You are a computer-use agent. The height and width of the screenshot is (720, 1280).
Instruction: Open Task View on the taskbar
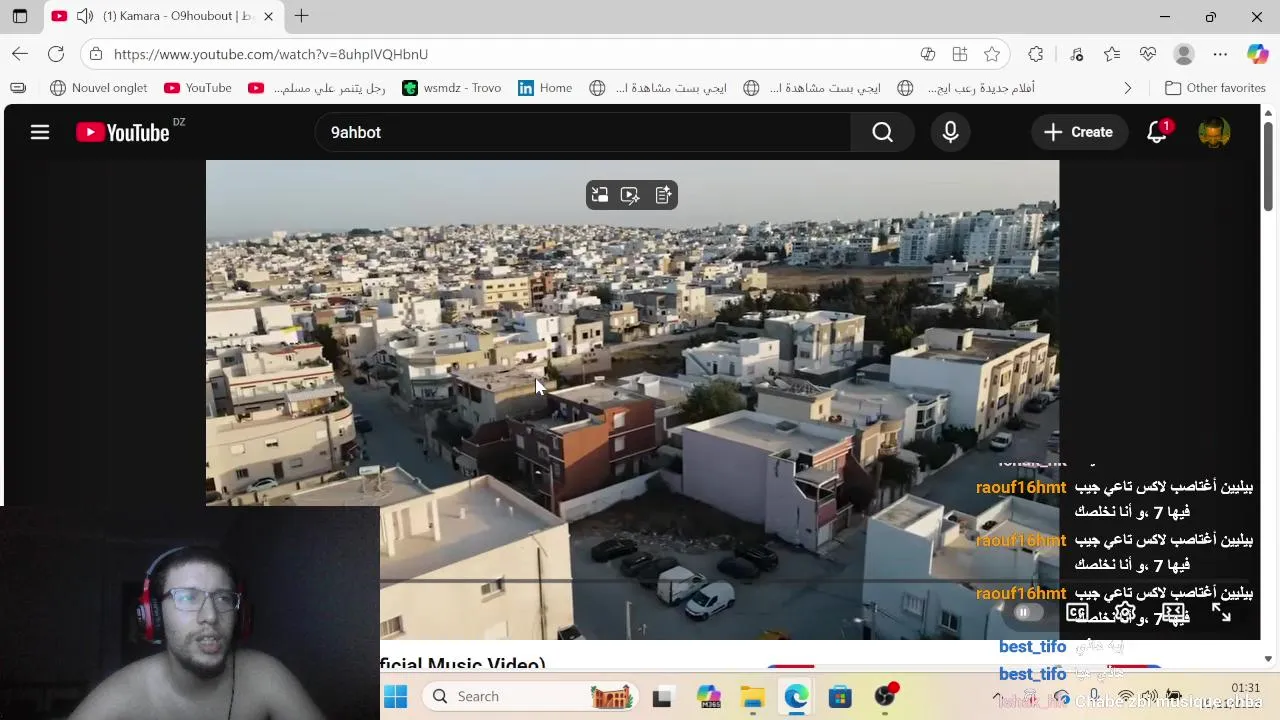tap(662, 697)
